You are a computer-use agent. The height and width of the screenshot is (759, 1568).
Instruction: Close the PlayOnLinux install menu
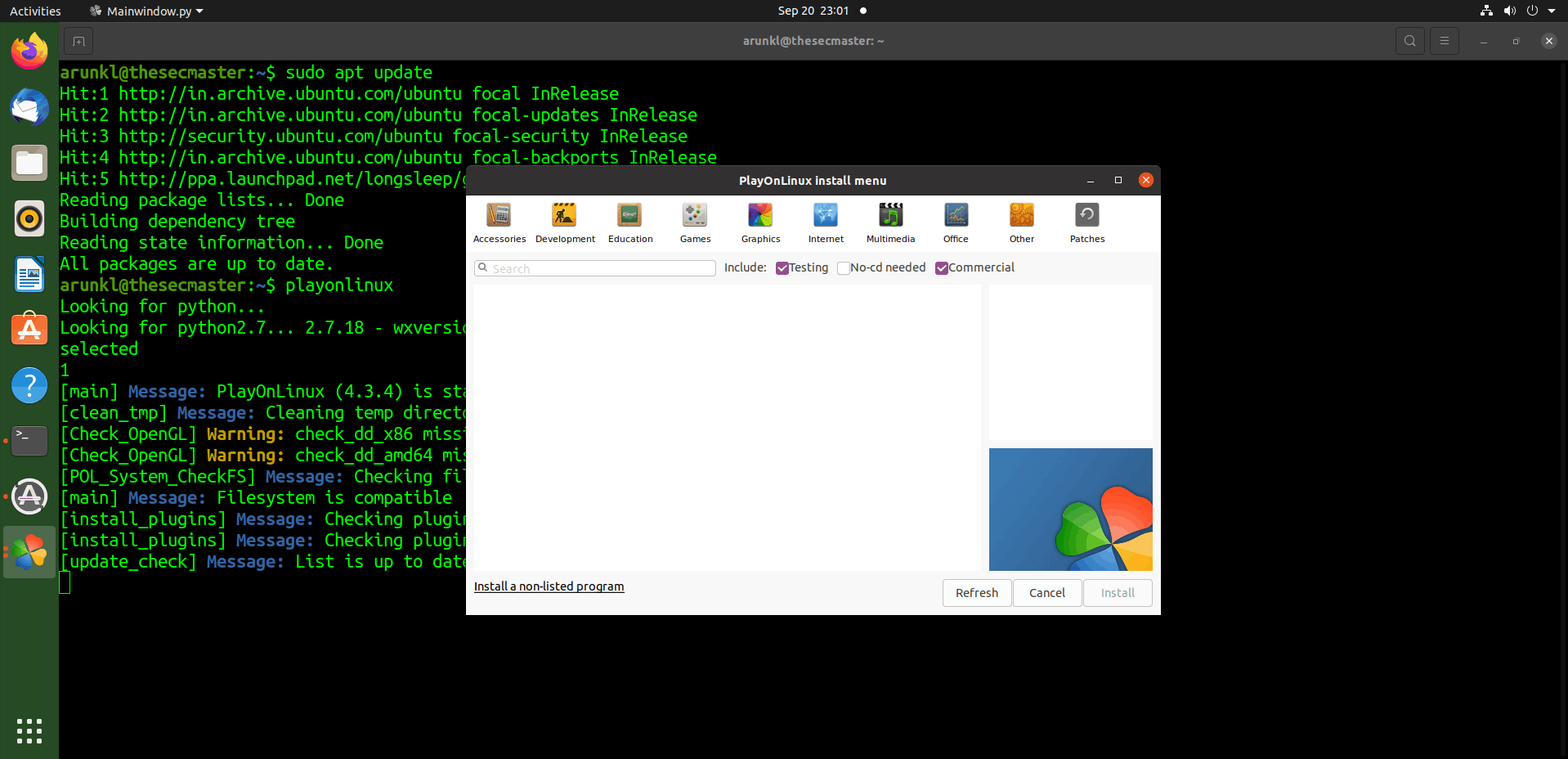coord(1146,180)
